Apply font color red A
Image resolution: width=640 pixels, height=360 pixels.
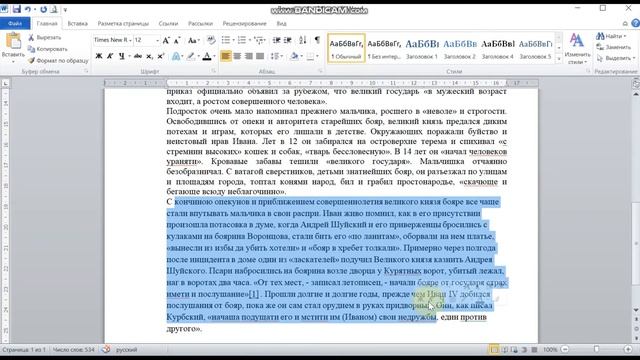pos(207,56)
